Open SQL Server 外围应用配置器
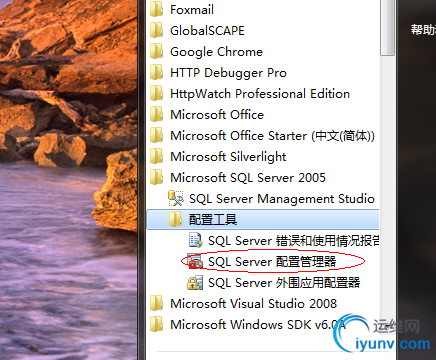 (284, 283)
